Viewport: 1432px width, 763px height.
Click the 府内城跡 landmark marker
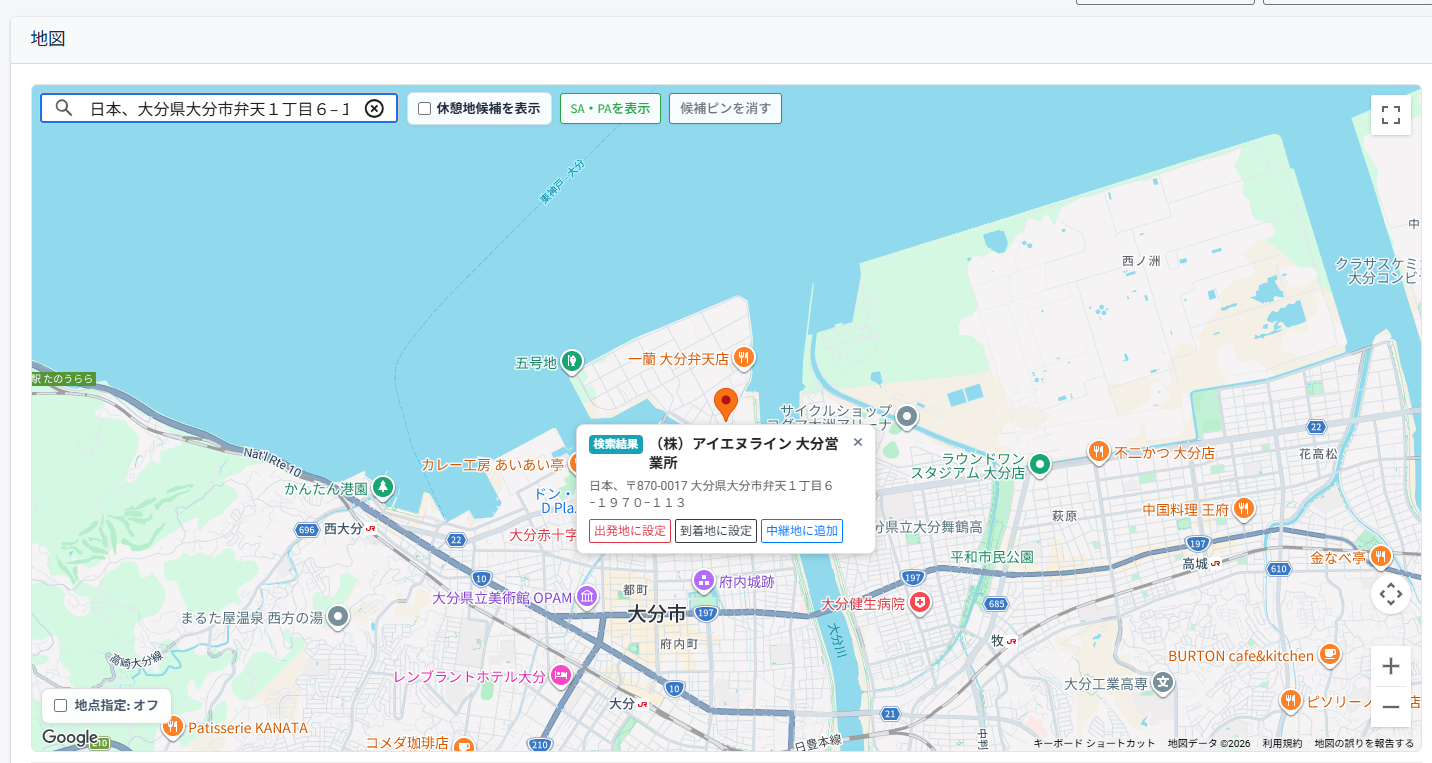tap(704, 581)
